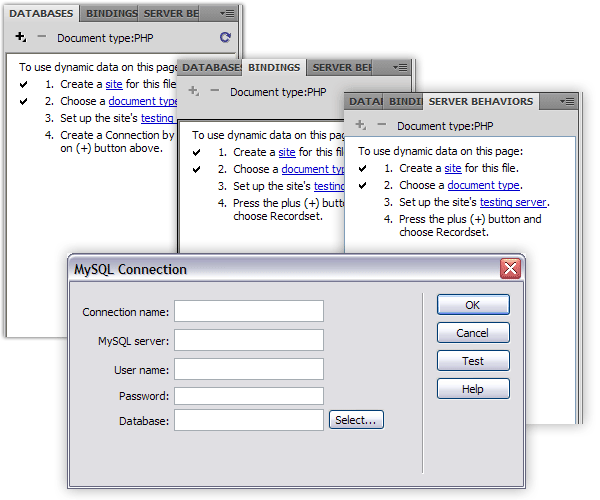Viewport: 600px width, 500px height.
Task: Refresh the Databases panel
Action: tap(225, 37)
